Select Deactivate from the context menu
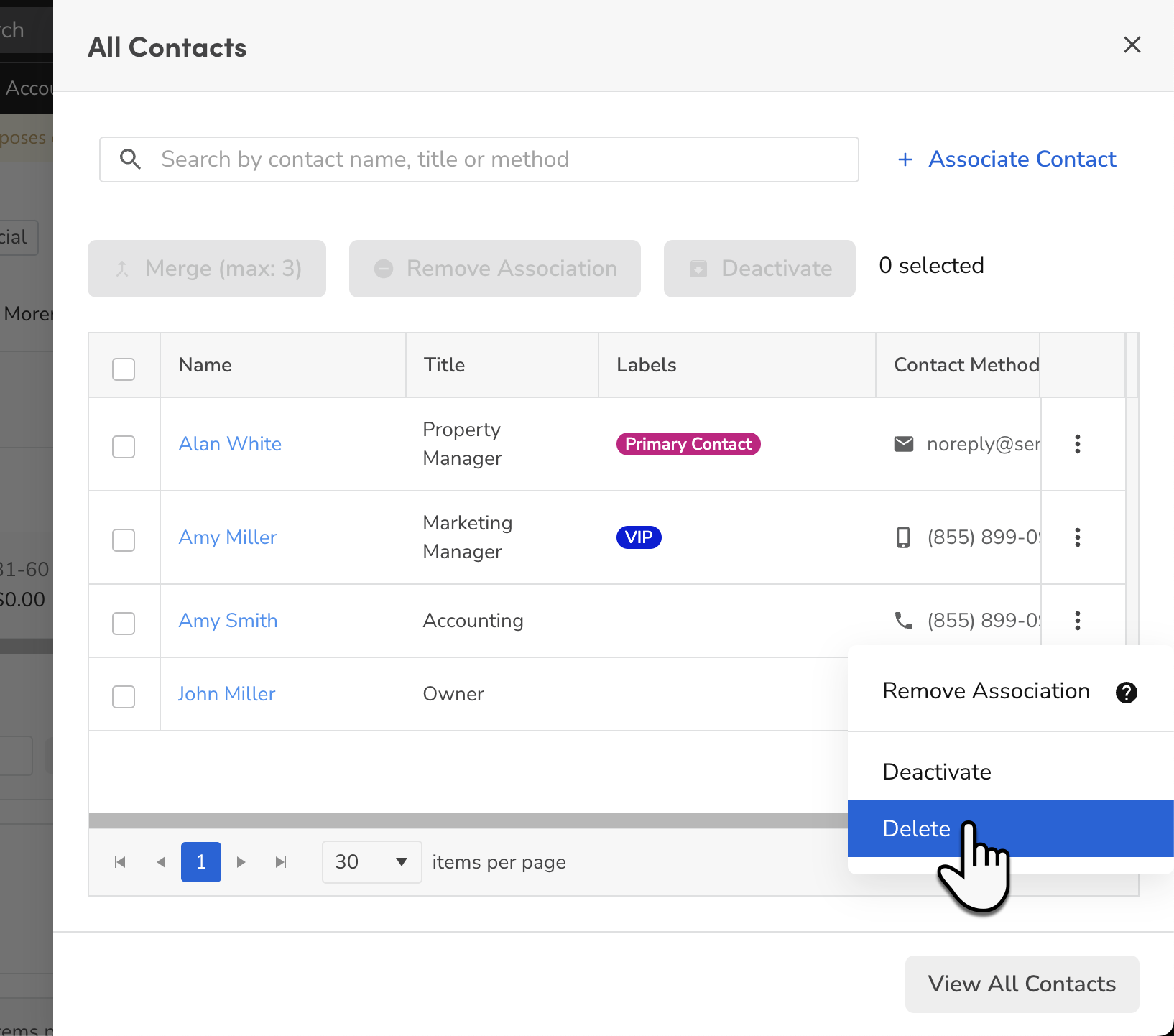1174x1036 pixels. (x=936, y=771)
